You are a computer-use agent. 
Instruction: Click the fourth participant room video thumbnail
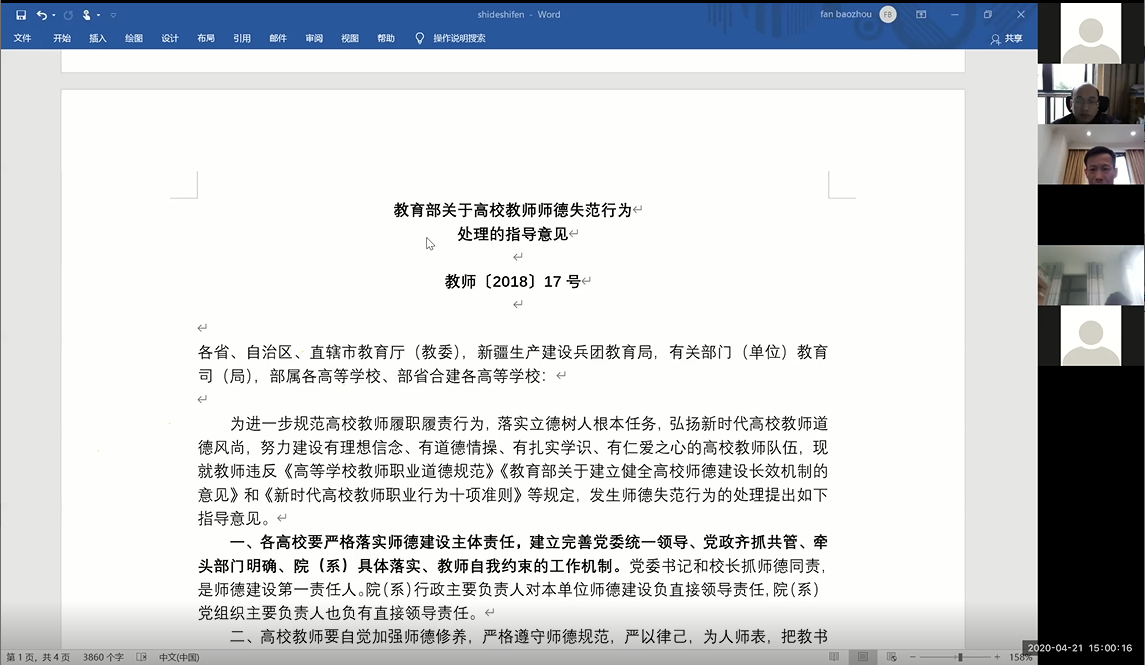pos(1091,275)
